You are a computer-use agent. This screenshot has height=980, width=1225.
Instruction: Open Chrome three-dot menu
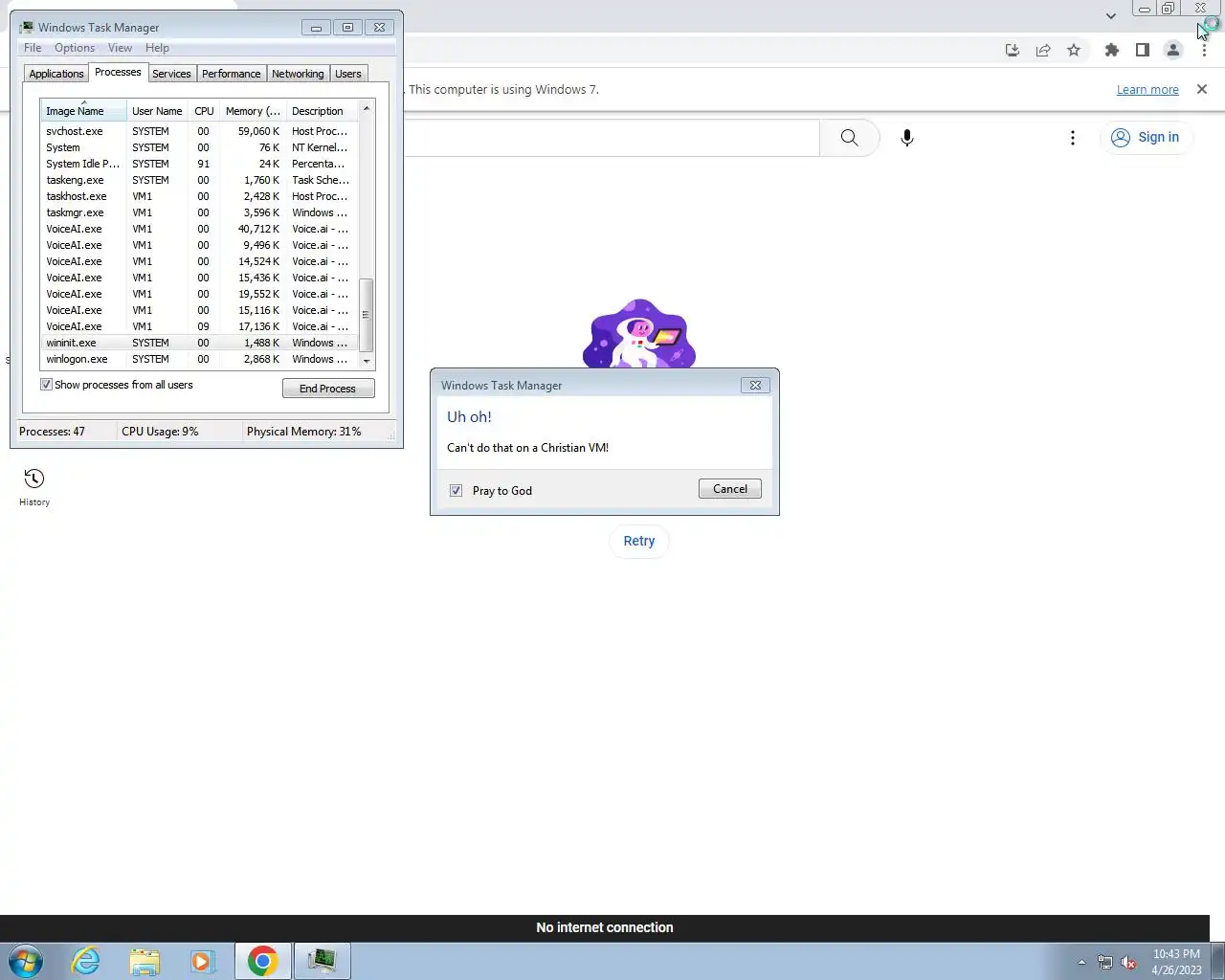coord(1204,50)
